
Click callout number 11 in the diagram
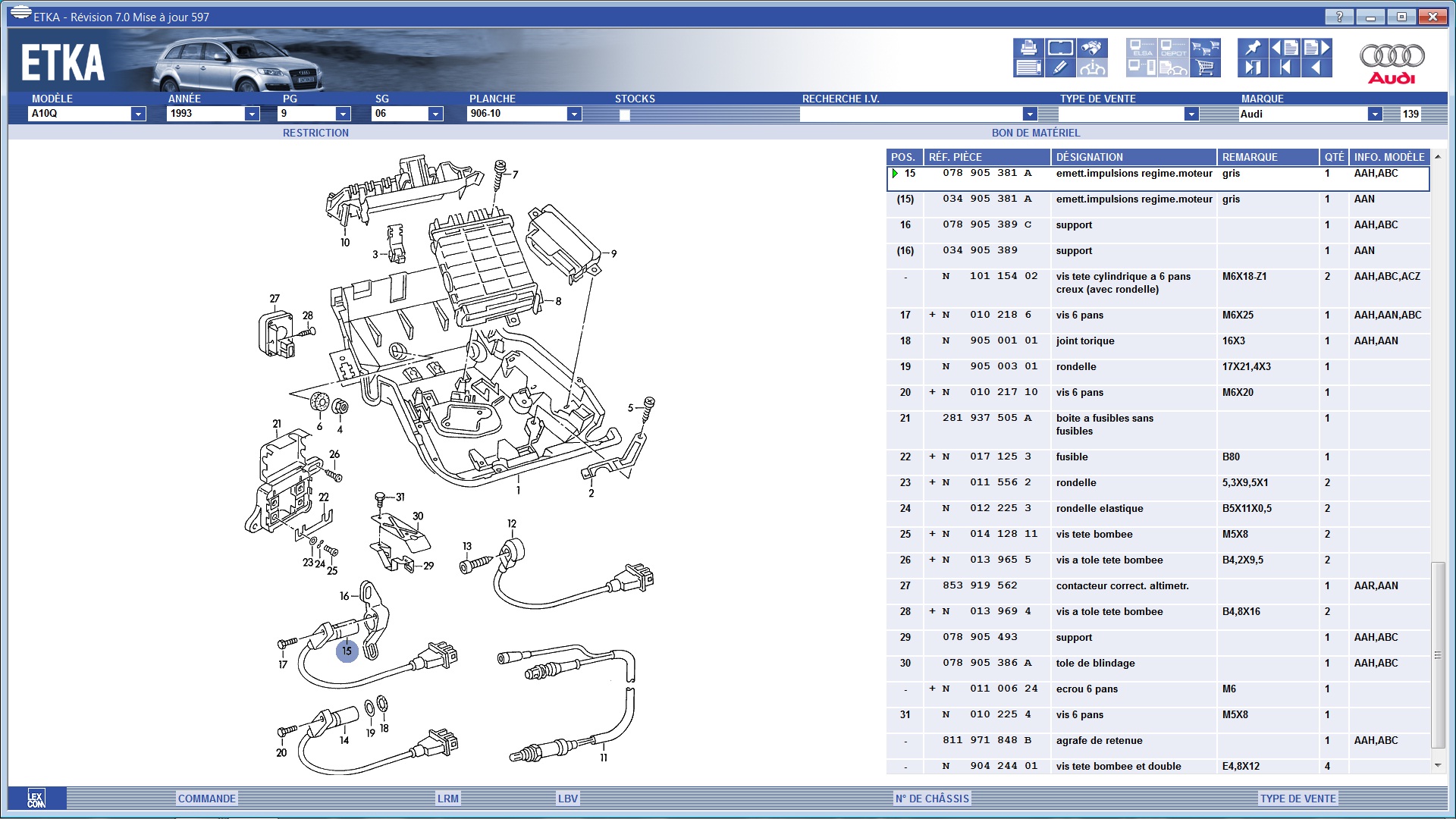(x=604, y=758)
